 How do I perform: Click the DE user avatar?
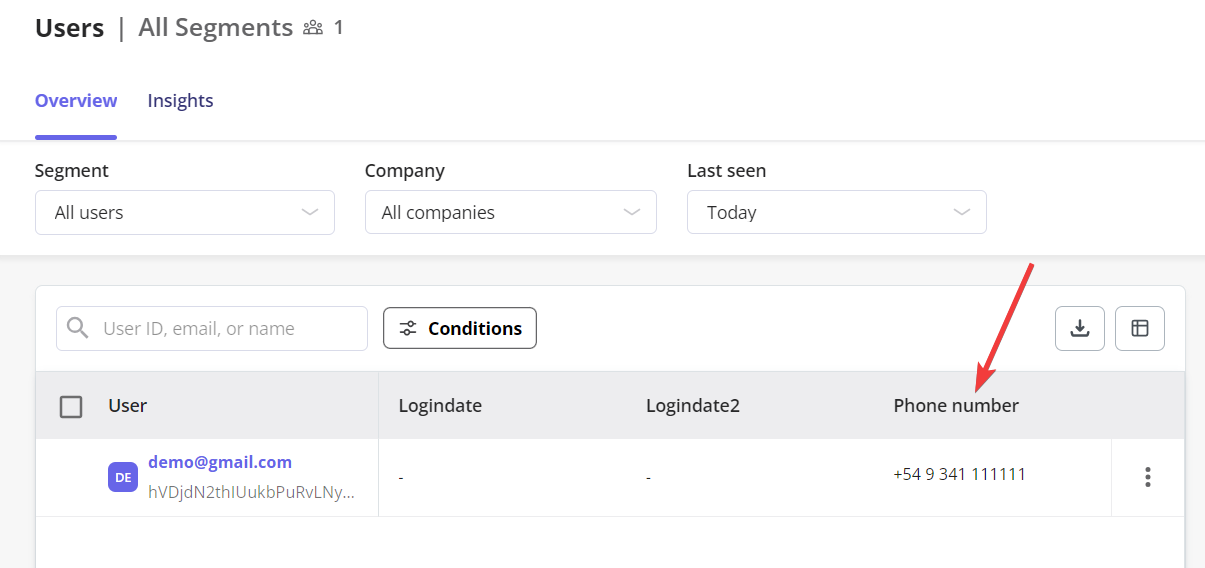pos(123,477)
